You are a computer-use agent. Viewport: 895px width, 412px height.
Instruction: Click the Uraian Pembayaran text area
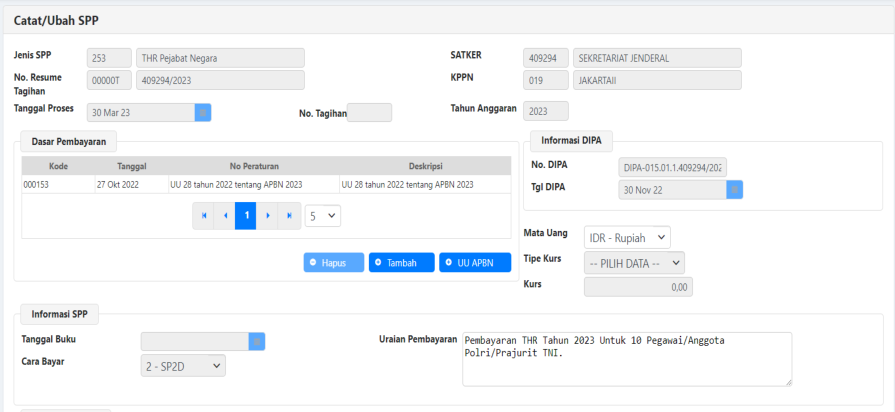pos(626,358)
